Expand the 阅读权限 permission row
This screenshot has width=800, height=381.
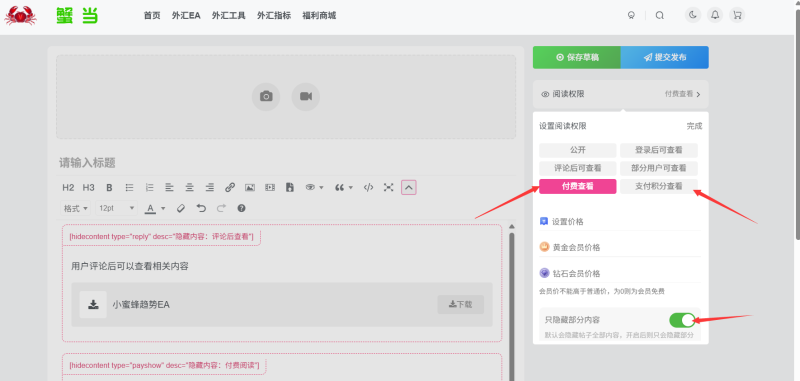621,94
